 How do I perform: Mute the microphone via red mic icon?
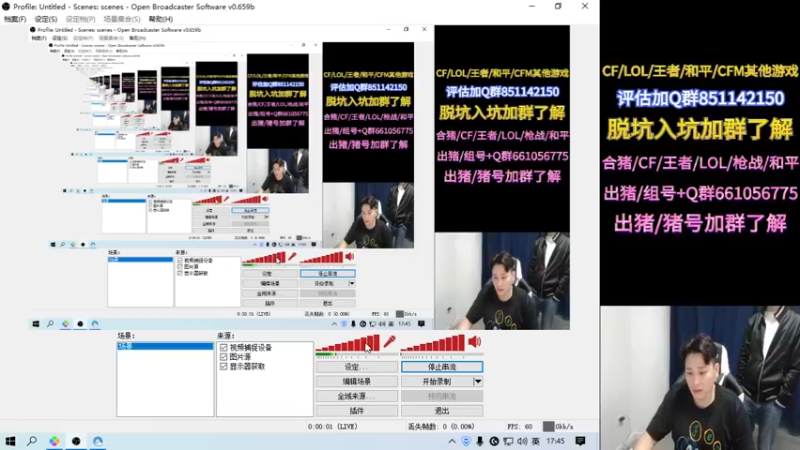pyautogui.click(x=390, y=342)
